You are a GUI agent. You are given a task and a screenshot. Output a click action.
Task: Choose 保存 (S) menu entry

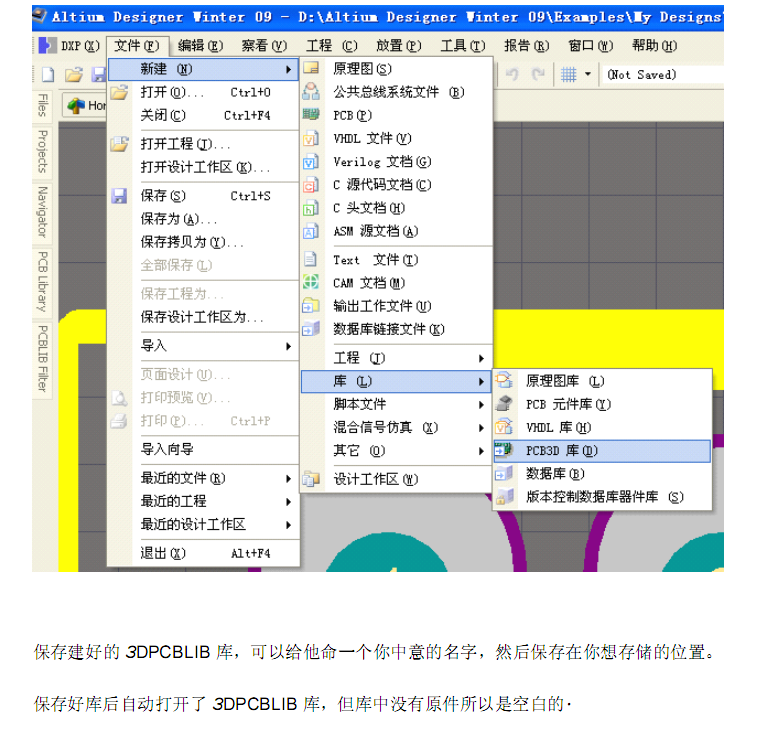click(203, 196)
